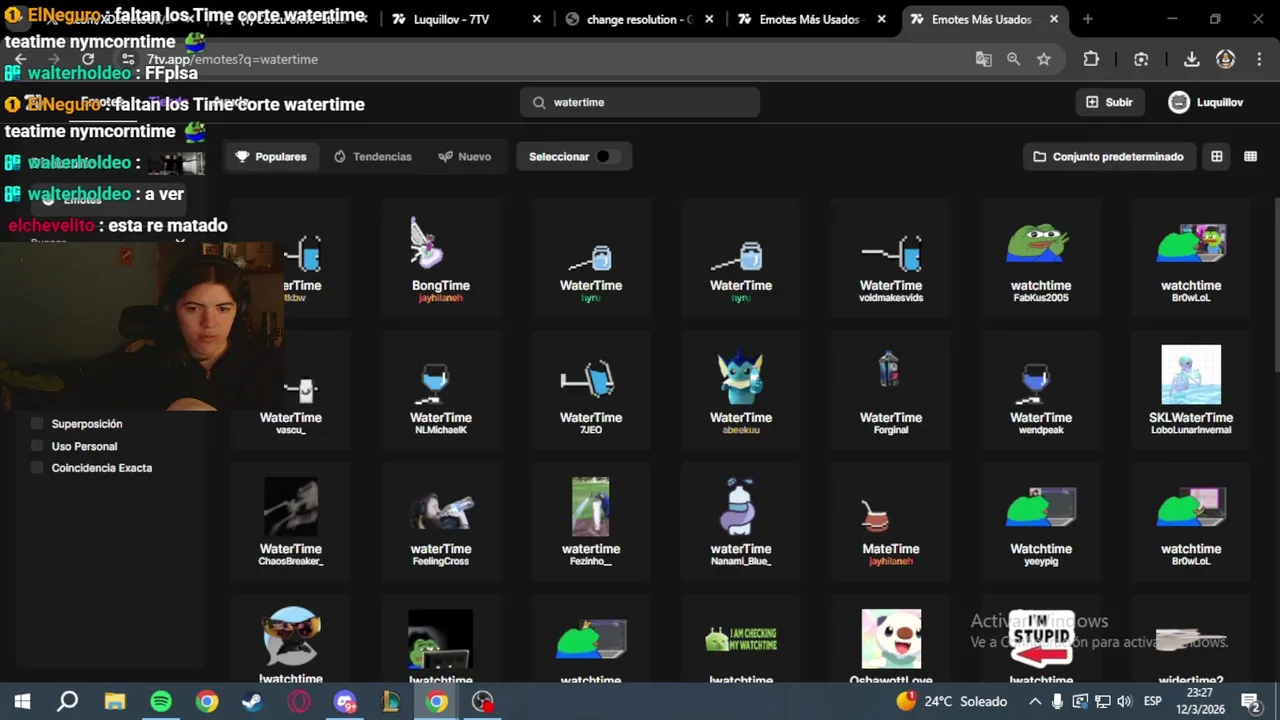
Task: Open the WaterTime emote by NLMichaelK
Action: pyautogui.click(x=441, y=390)
